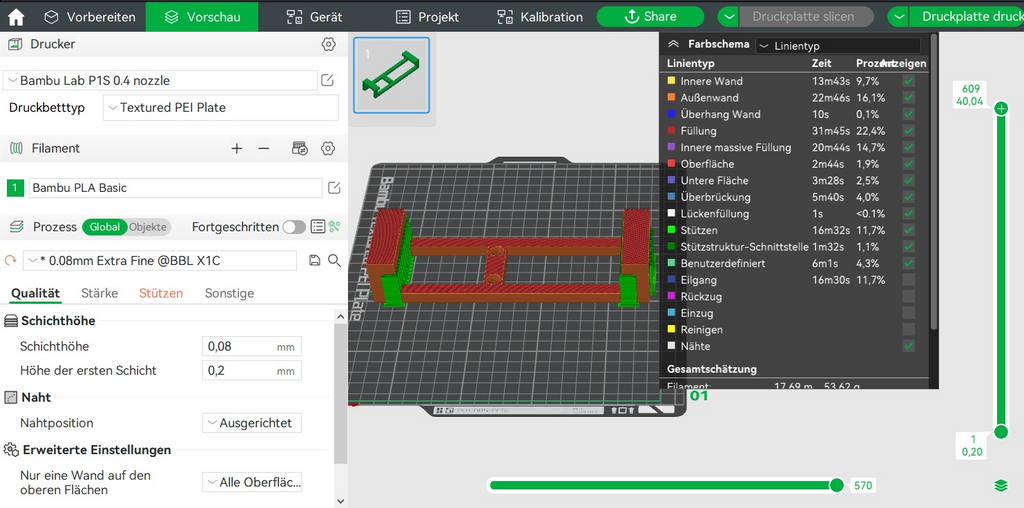Image resolution: width=1024 pixels, height=508 pixels.
Task: Switch process scope to Objekte
Action: (148, 227)
